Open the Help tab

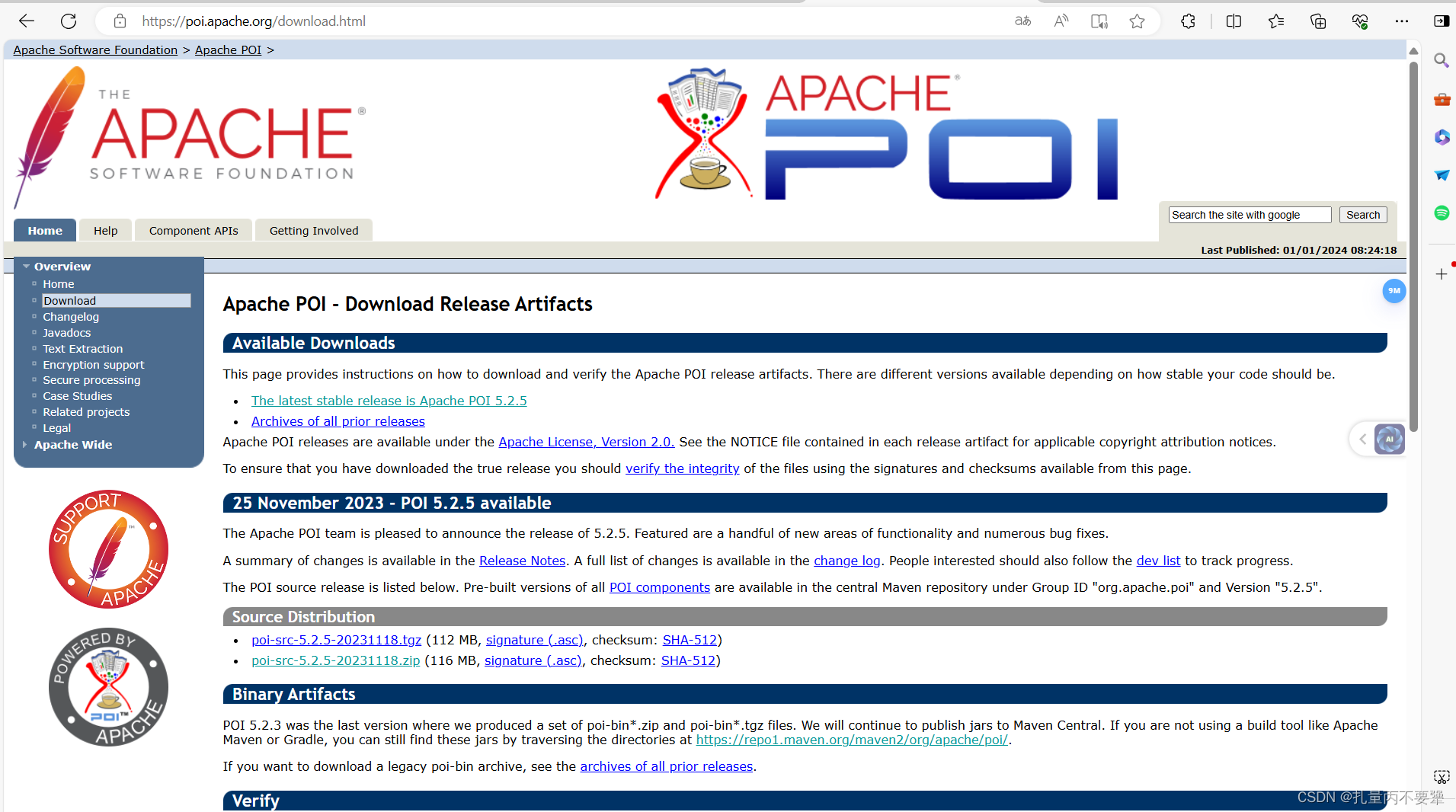coord(105,231)
